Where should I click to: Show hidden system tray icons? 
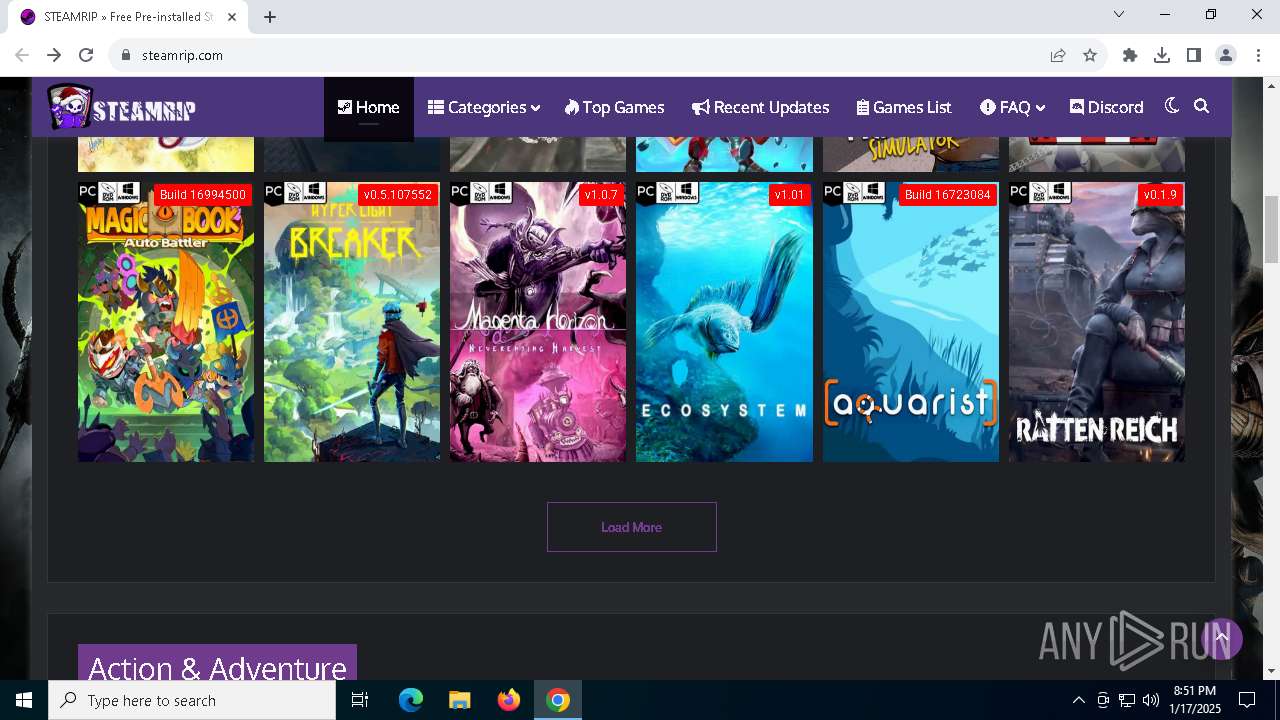tap(1078, 700)
